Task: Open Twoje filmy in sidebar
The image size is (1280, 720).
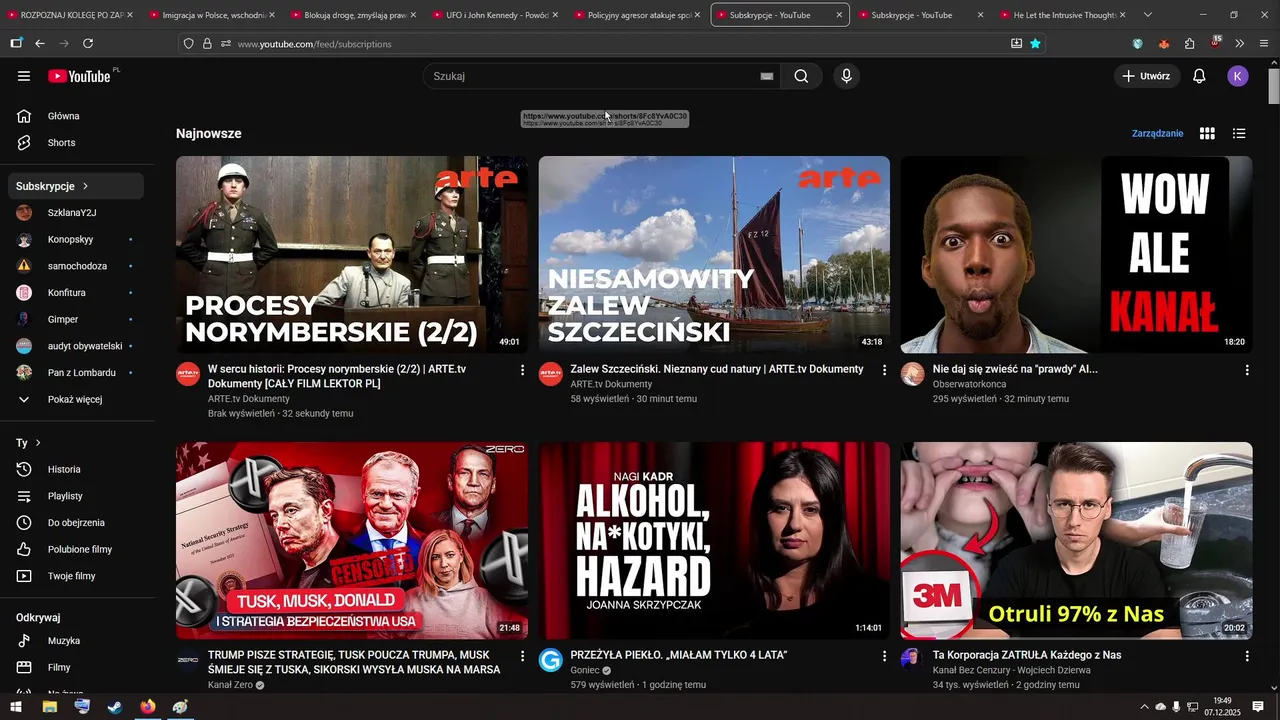Action: click(76, 576)
